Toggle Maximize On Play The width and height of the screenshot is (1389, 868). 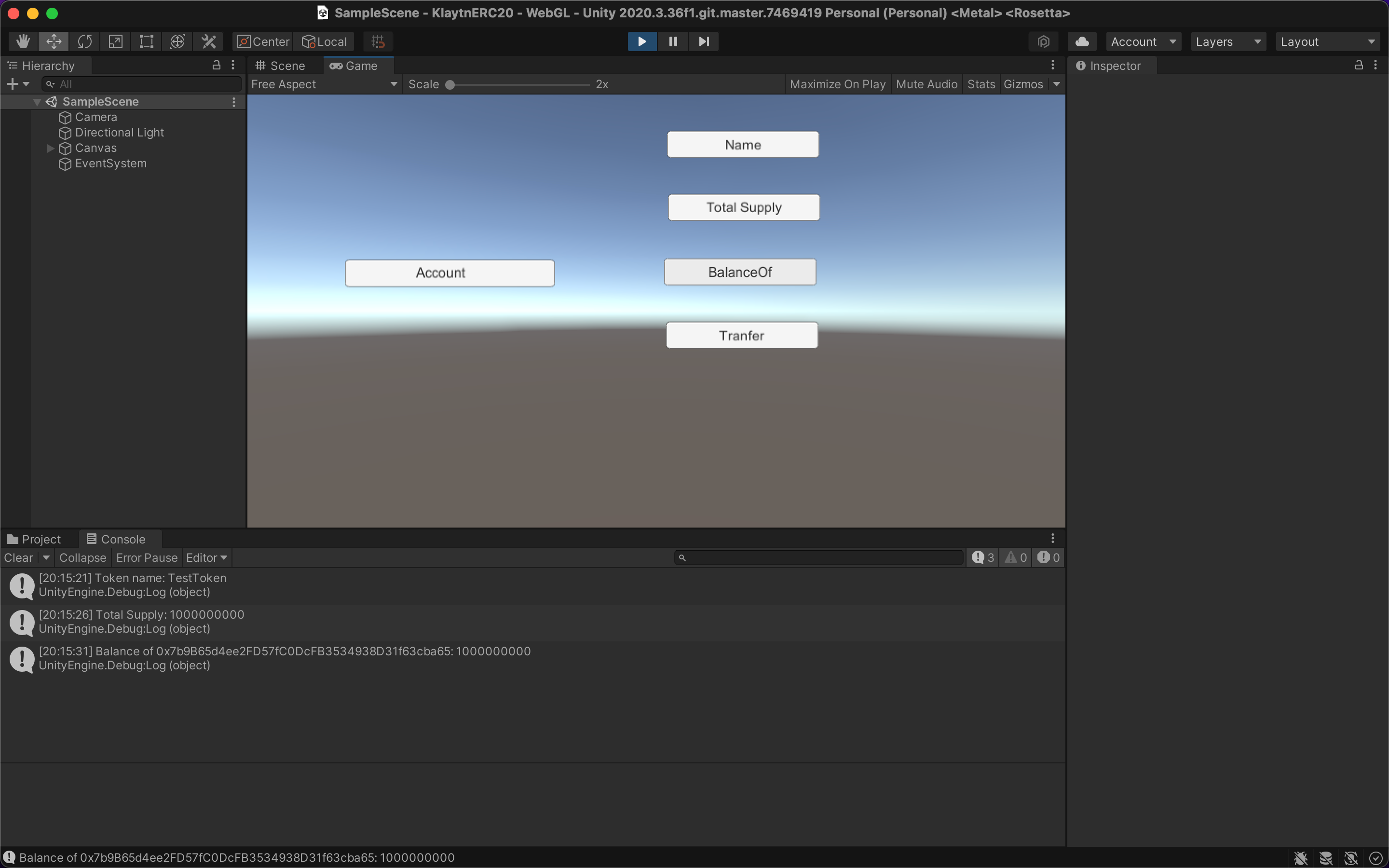coord(837,84)
